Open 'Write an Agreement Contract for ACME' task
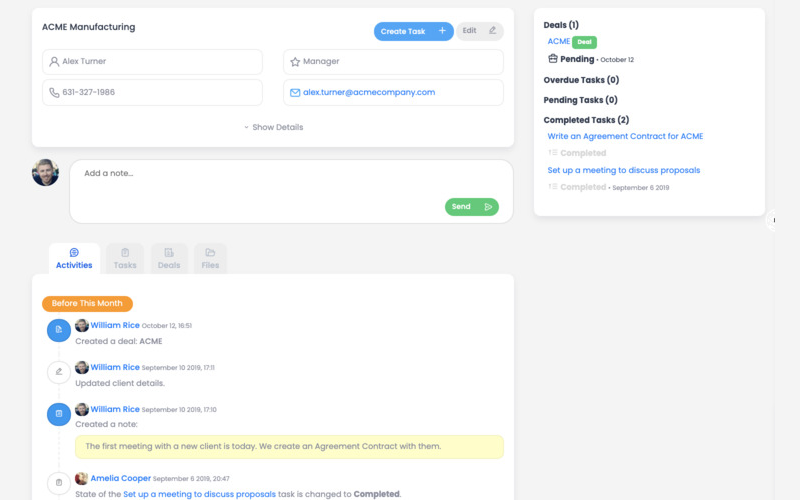Screen dimensions: 800x500 (x=625, y=136)
